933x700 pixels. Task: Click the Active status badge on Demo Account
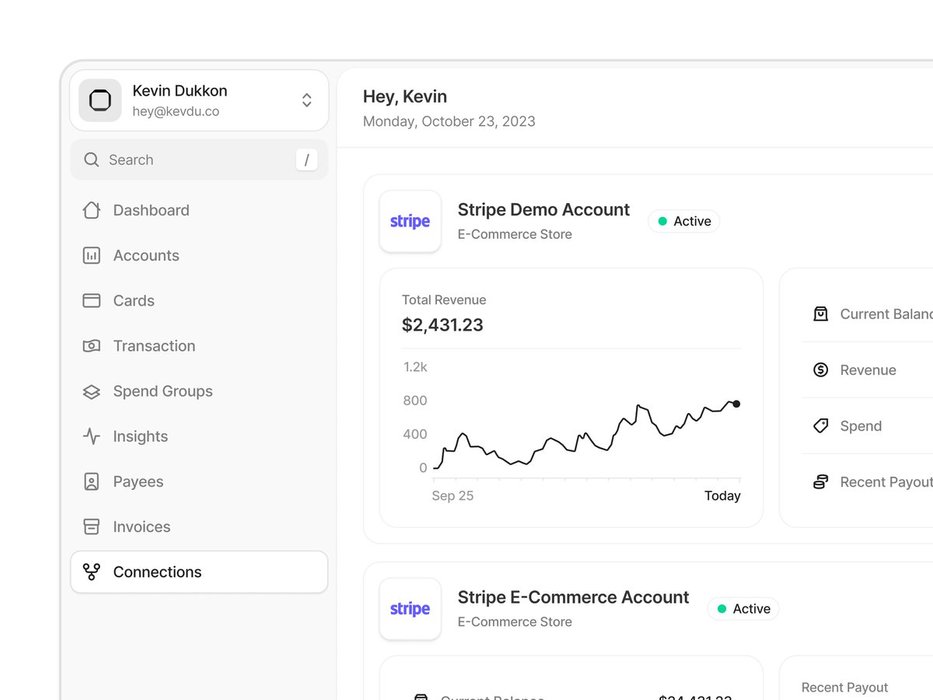(684, 221)
